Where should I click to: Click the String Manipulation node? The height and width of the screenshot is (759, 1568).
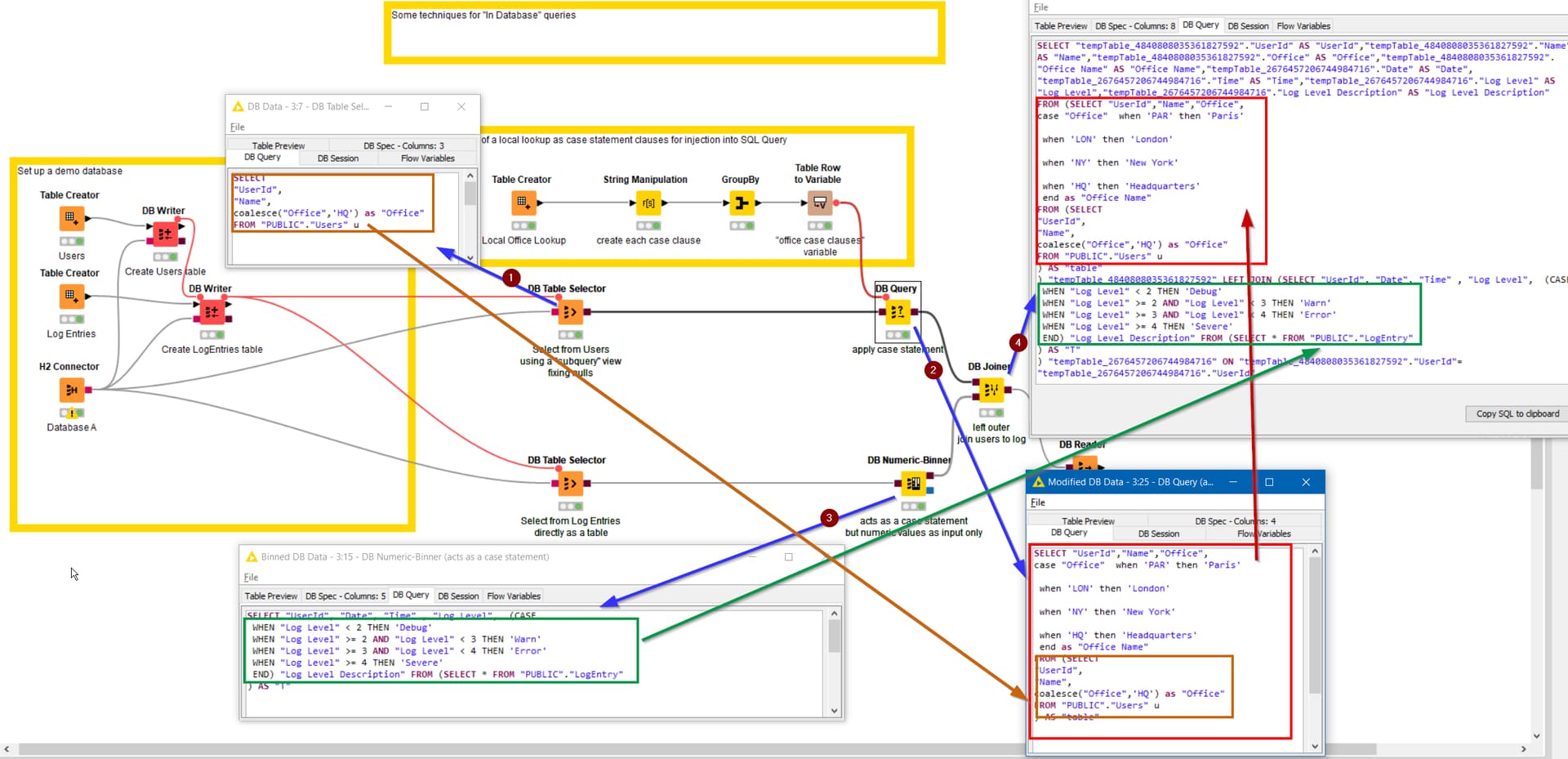click(648, 203)
